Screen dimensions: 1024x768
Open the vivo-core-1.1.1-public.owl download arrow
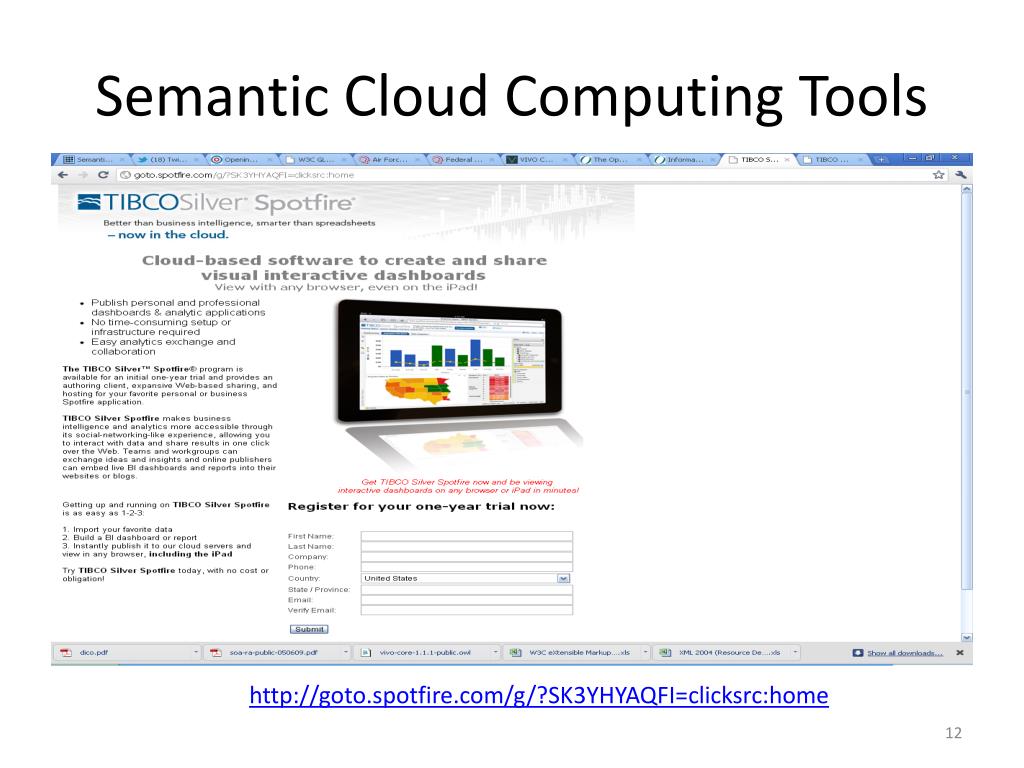coord(496,652)
